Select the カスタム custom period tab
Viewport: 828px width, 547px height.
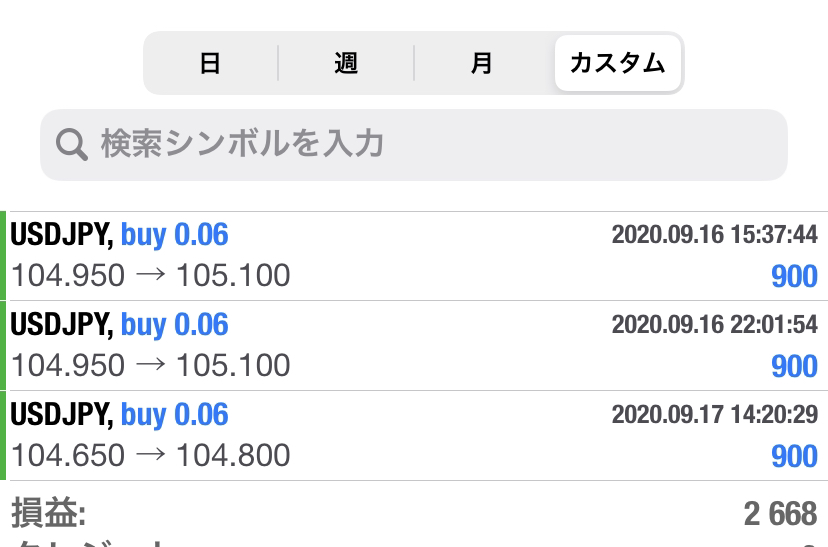(x=617, y=63)
